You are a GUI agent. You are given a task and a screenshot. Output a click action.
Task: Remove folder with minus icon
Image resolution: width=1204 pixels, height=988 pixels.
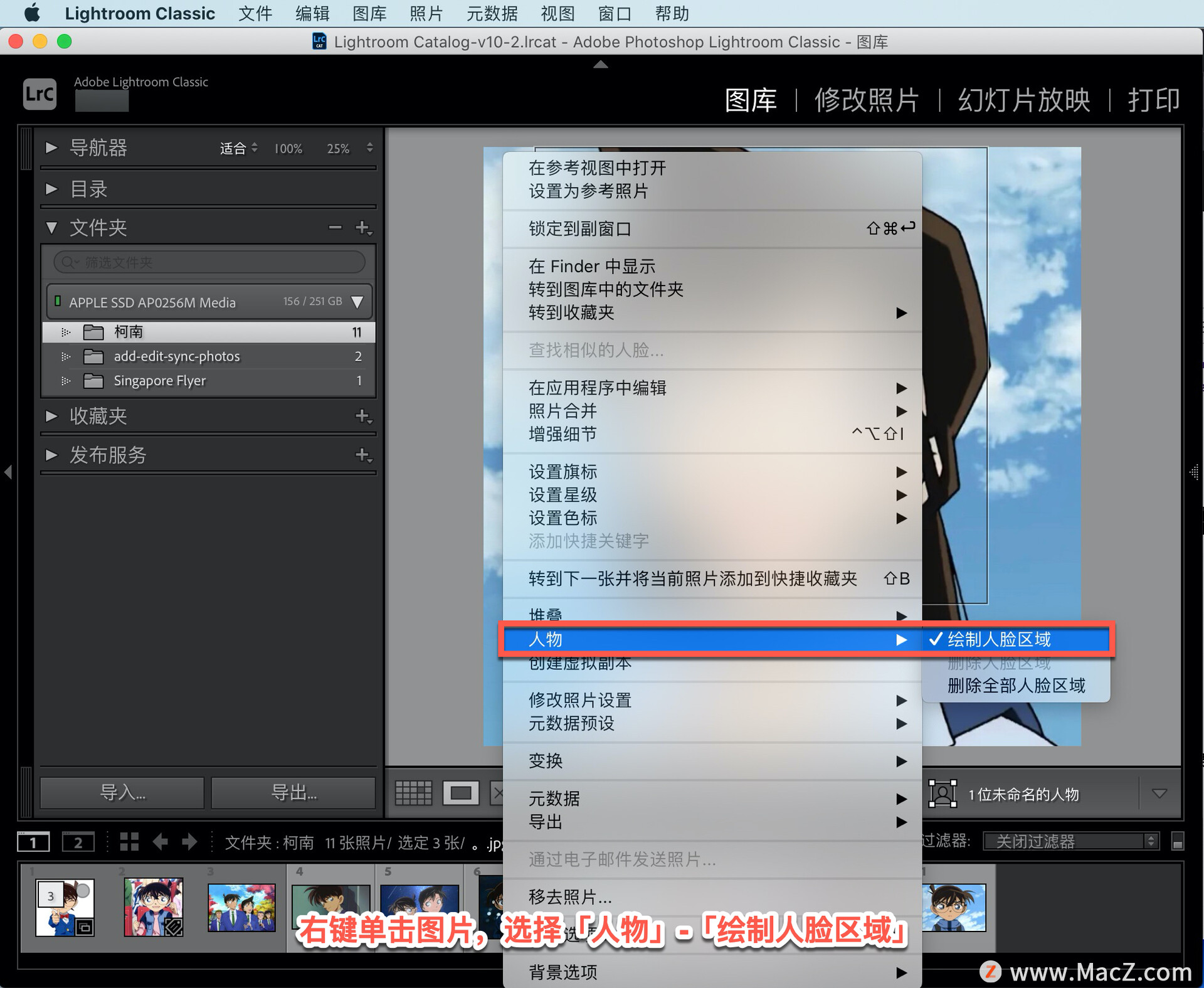(335, 228)
